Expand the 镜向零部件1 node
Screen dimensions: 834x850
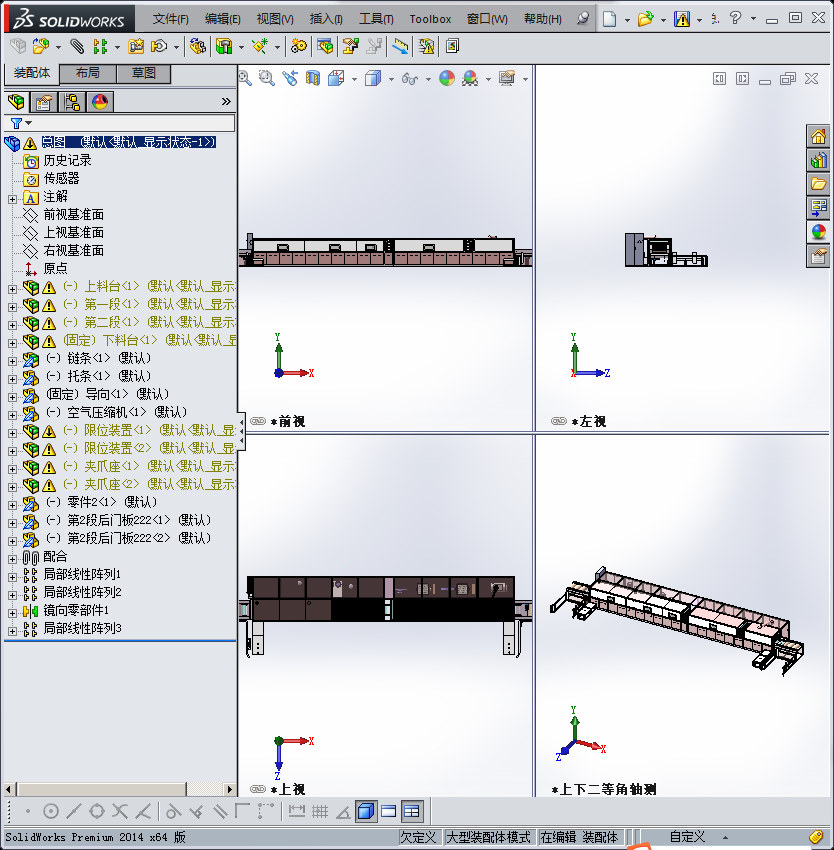(12, 613)
